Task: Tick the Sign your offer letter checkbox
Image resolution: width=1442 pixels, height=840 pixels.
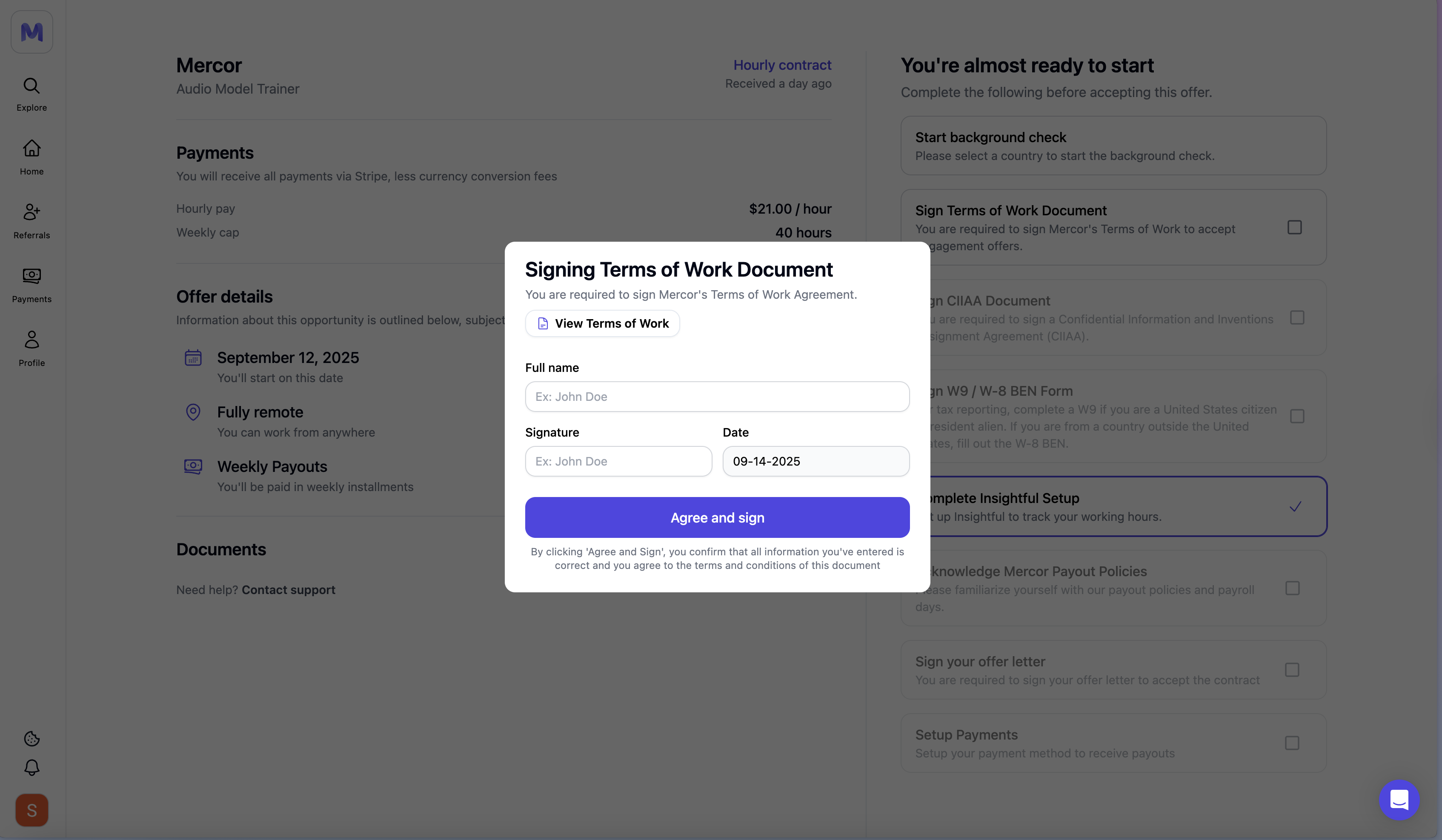Action: (x=1291, y=670)
